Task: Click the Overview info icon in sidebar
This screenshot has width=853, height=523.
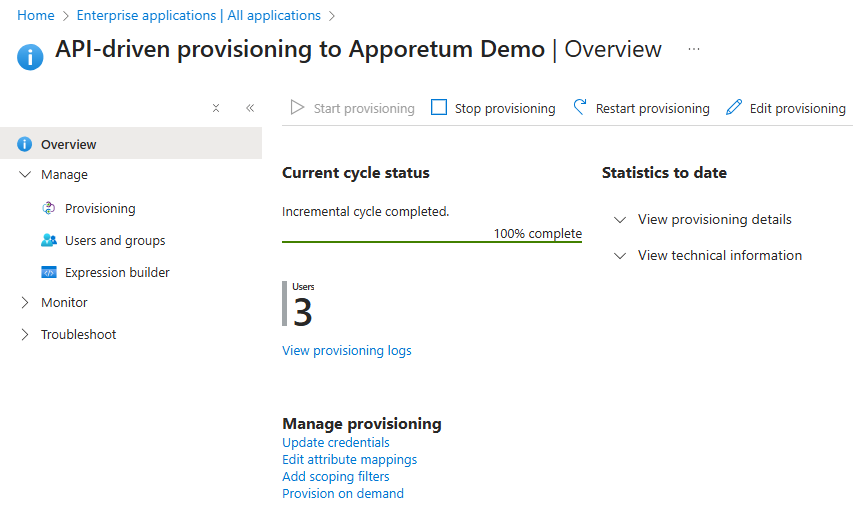Action: (24, 144)
